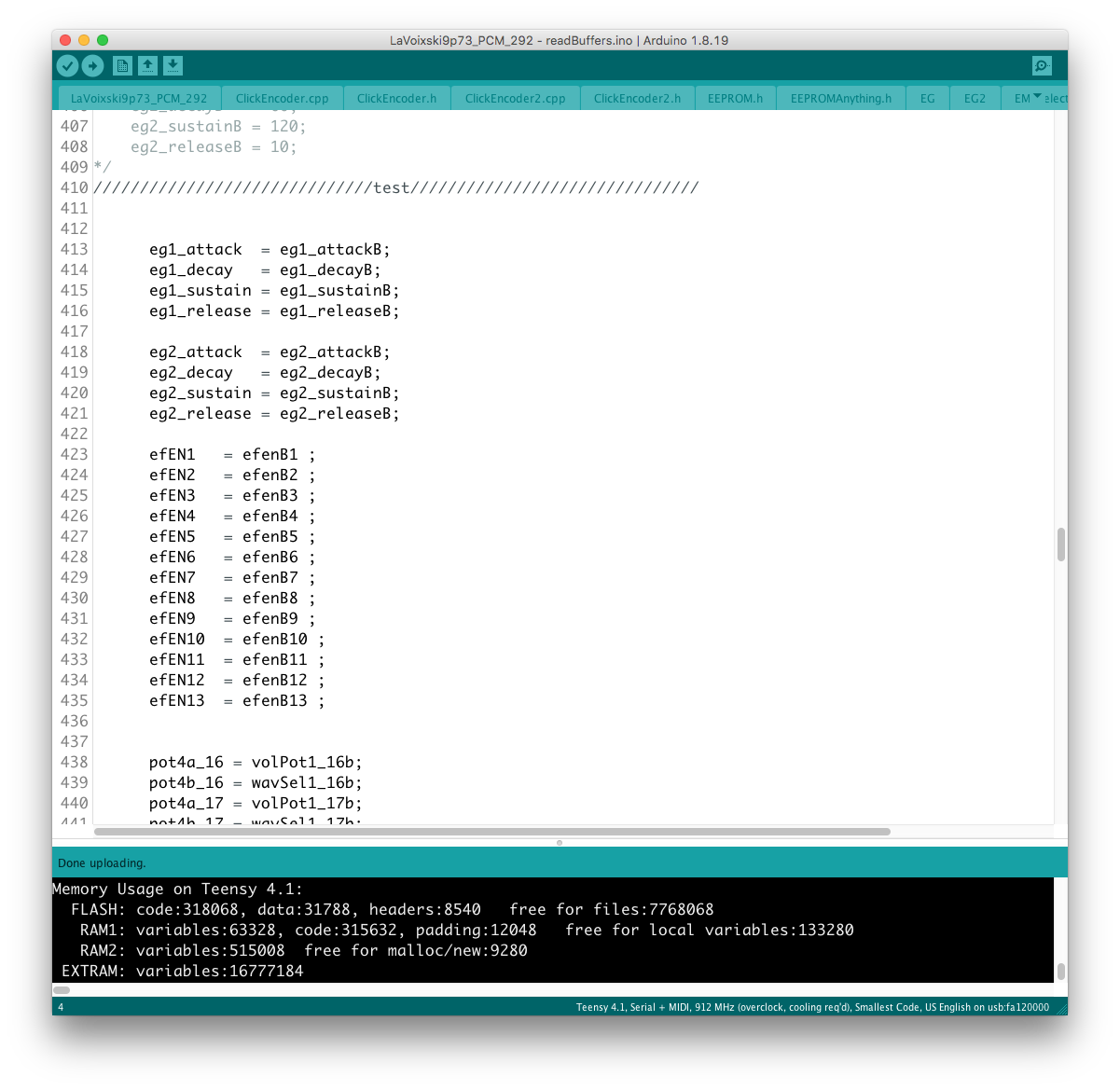Switch to the LaVoixski9p73_PCM_292 tab

tap(139, 98)
